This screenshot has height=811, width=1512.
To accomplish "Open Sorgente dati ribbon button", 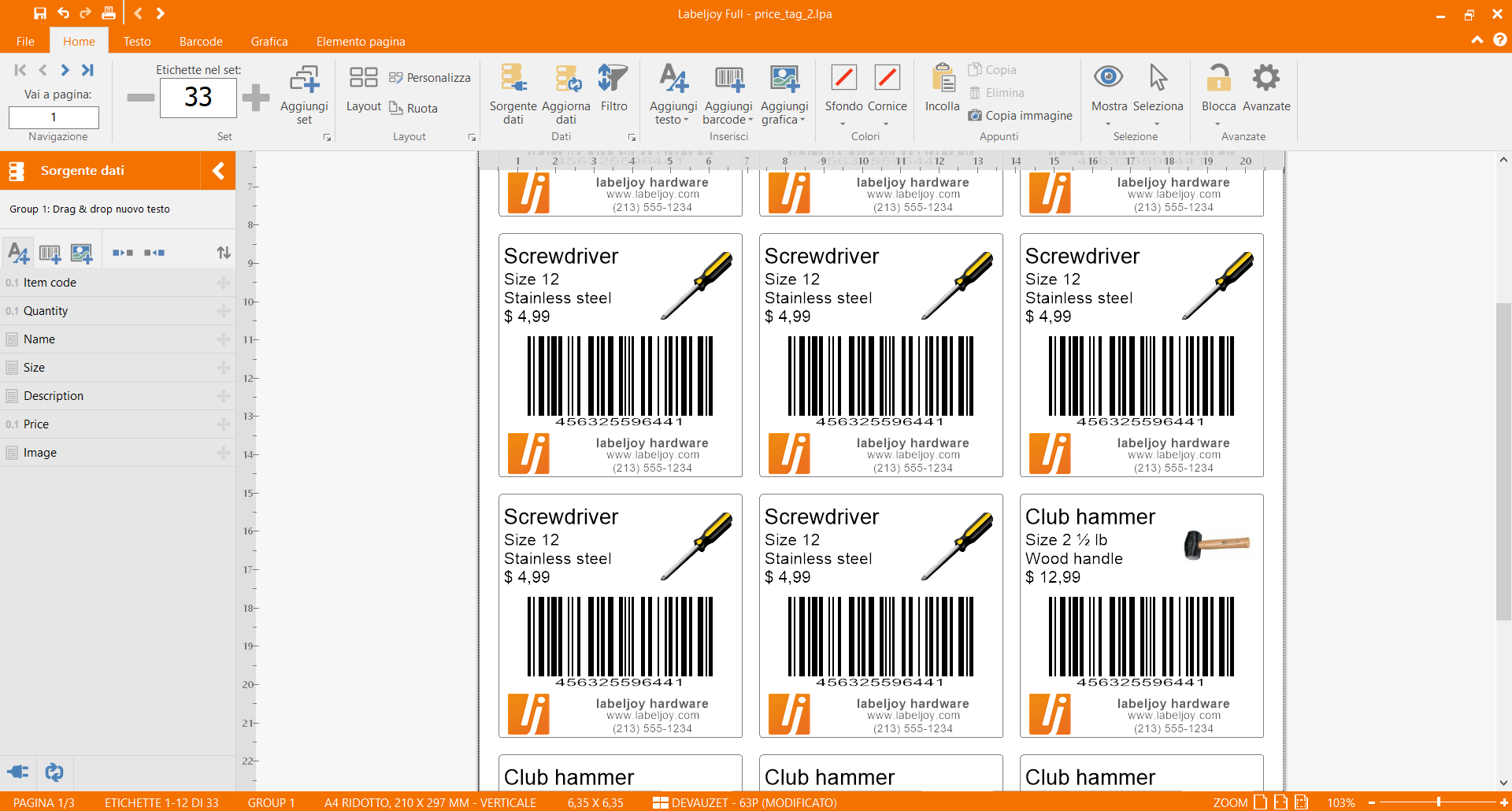I will point(513,94).
